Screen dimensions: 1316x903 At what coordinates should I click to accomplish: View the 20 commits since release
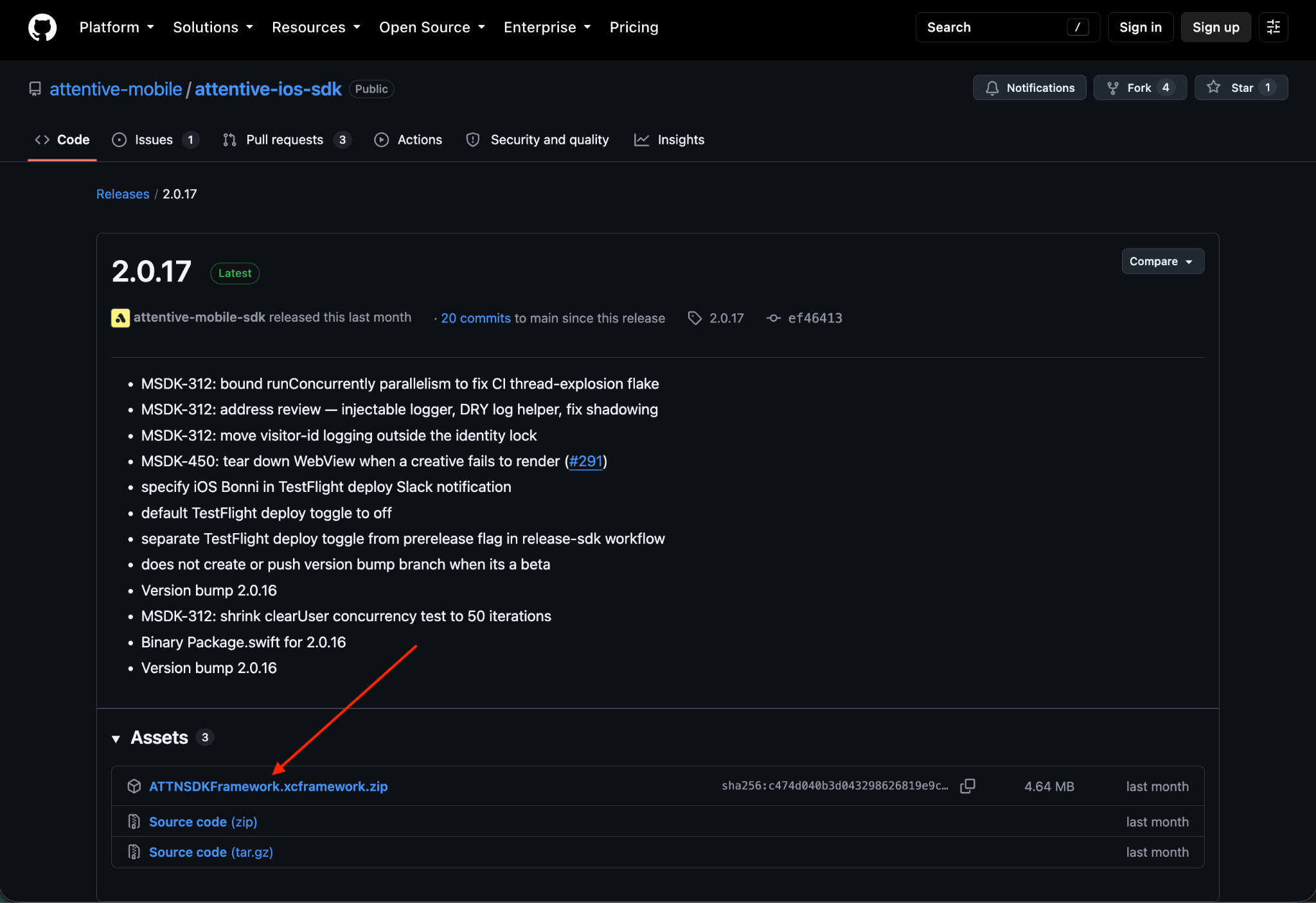tap(476, 319)
